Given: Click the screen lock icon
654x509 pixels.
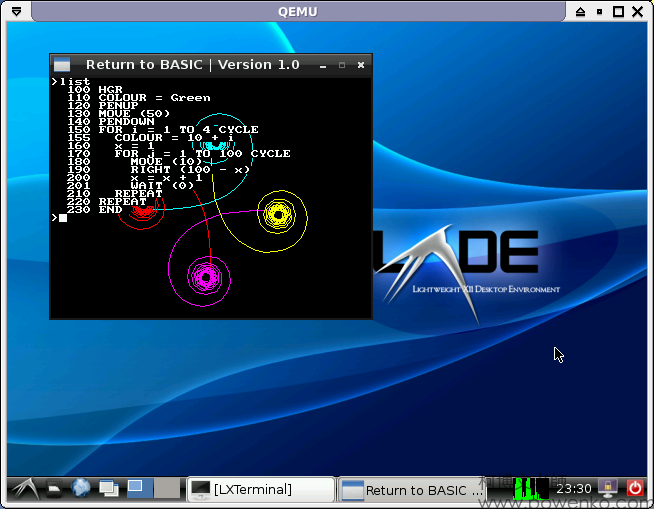Looking at the screenshot, I should [x=608, y=488].
